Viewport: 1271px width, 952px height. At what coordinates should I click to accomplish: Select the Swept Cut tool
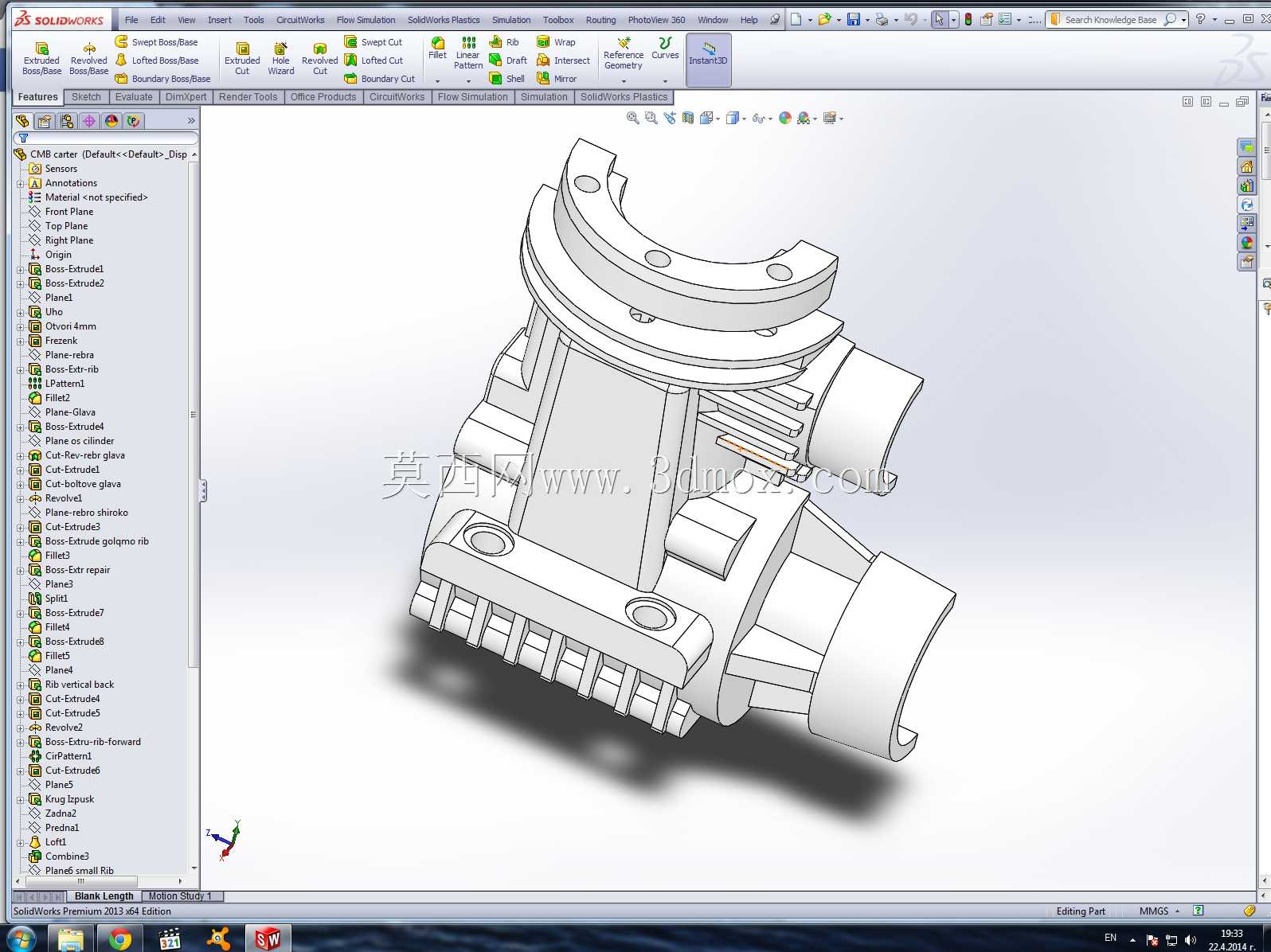(373, 42)
